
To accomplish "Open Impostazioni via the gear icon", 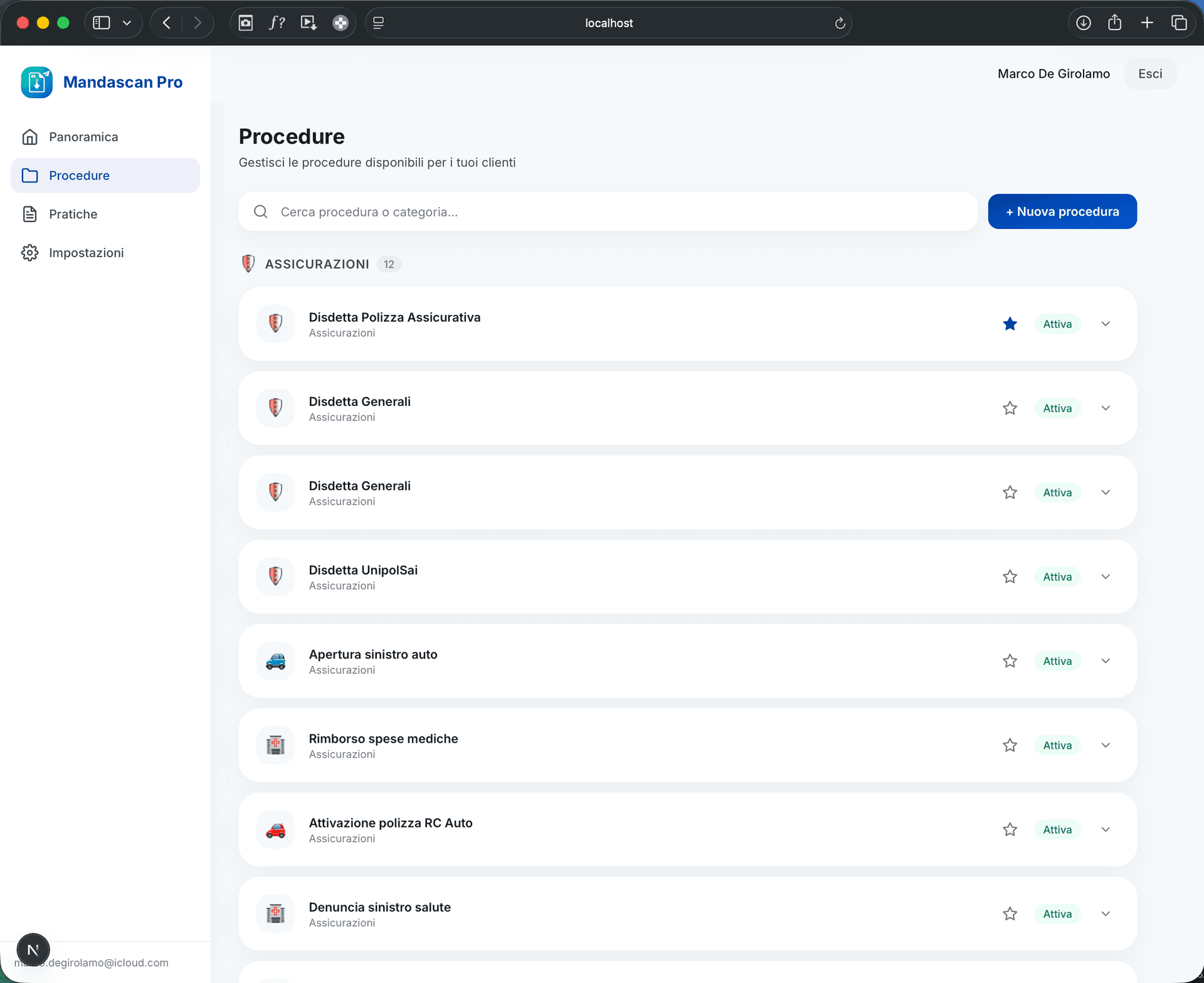I will 30,253.
